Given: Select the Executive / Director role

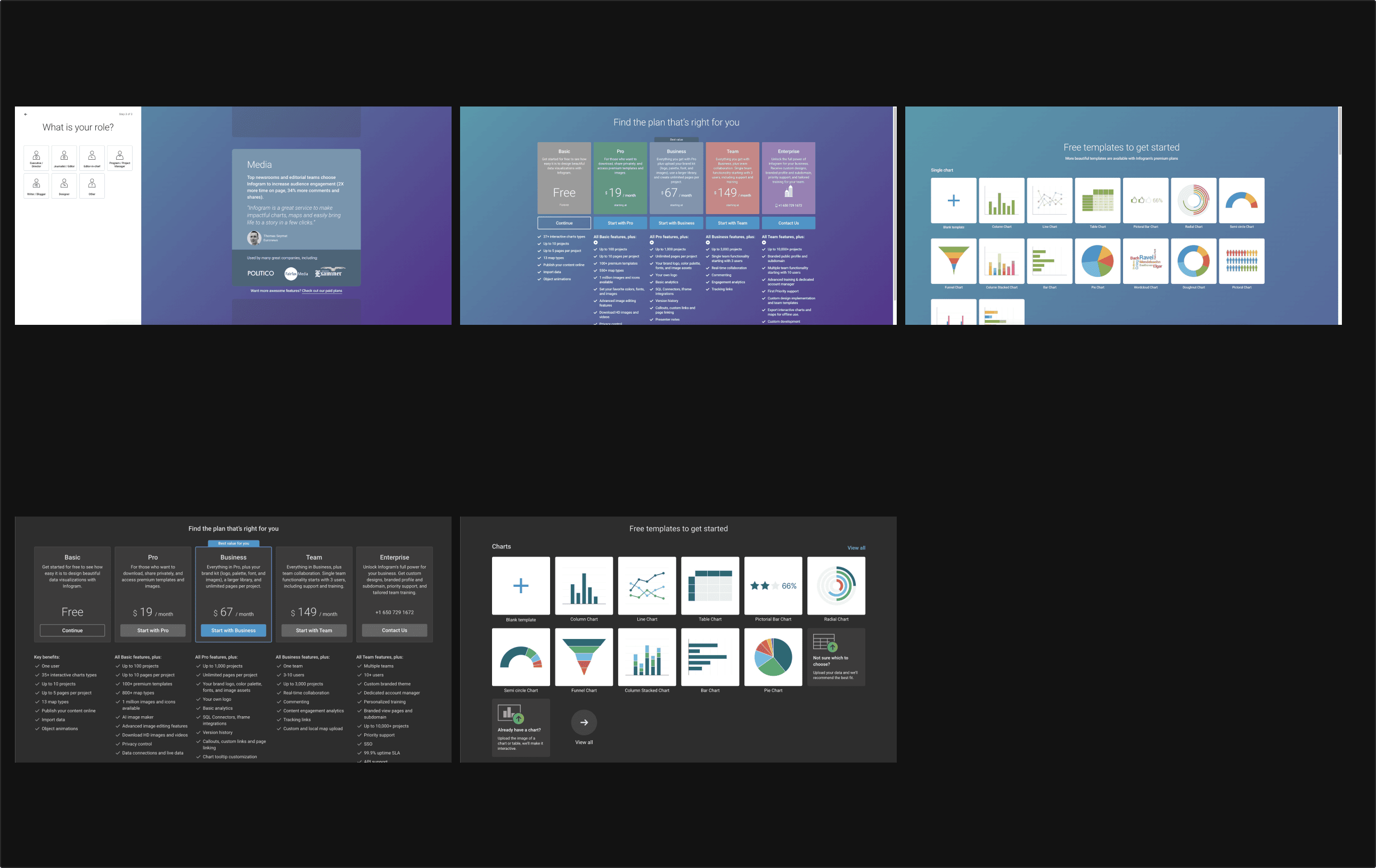Looking at the screenshot, I should pos(36,158).
